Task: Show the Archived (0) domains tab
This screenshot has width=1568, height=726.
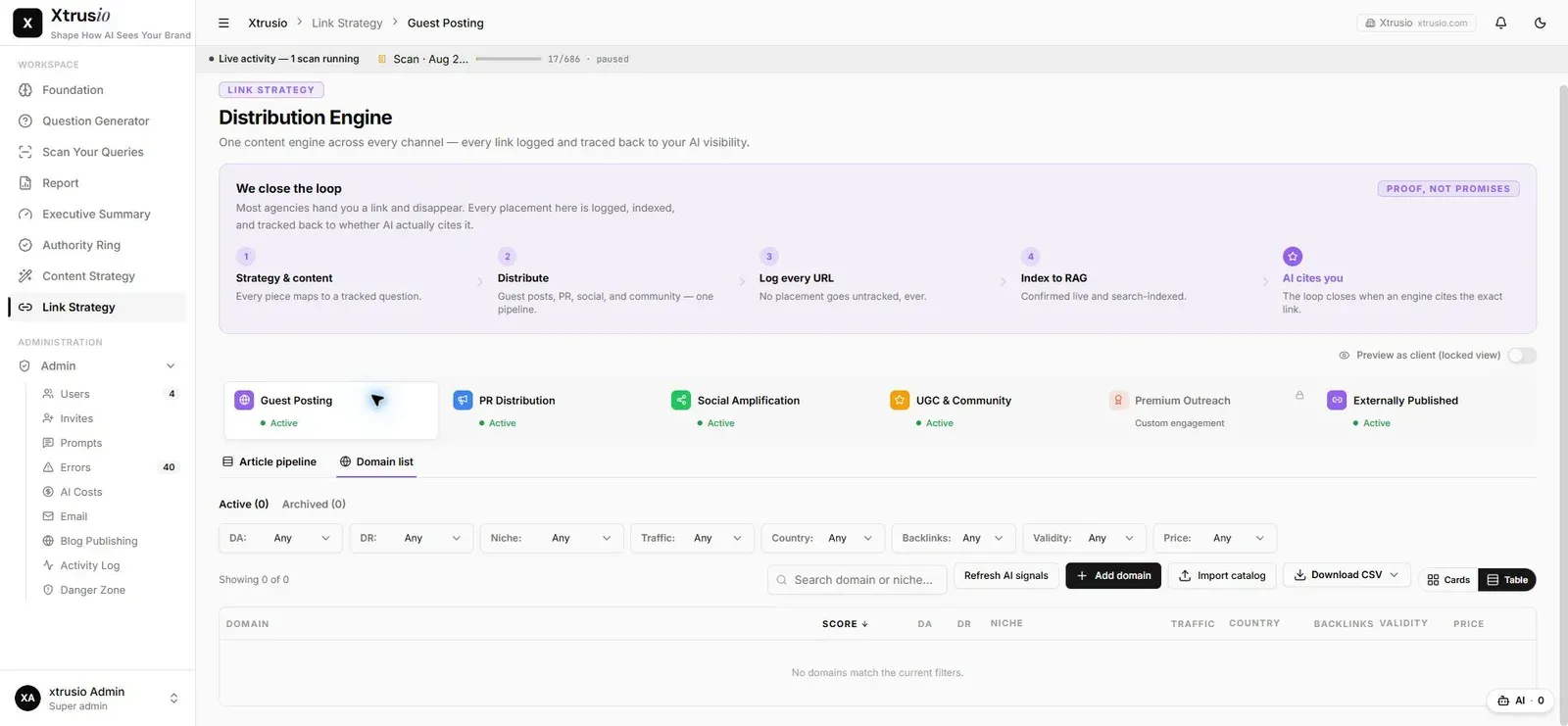Action: pyautogui.click(x=314, y=505)
